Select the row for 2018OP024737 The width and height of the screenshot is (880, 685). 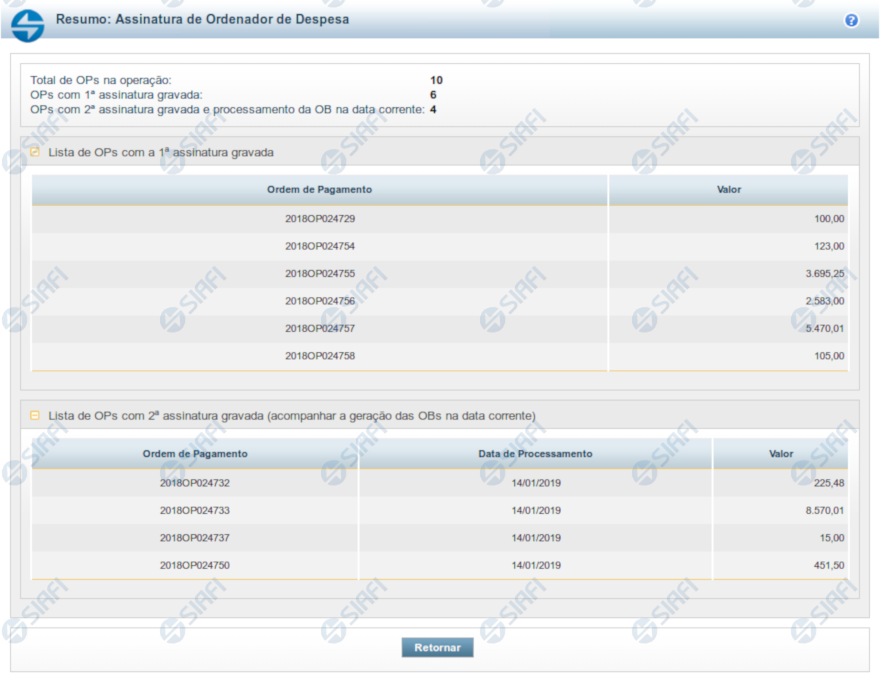(x=195, y=538)
